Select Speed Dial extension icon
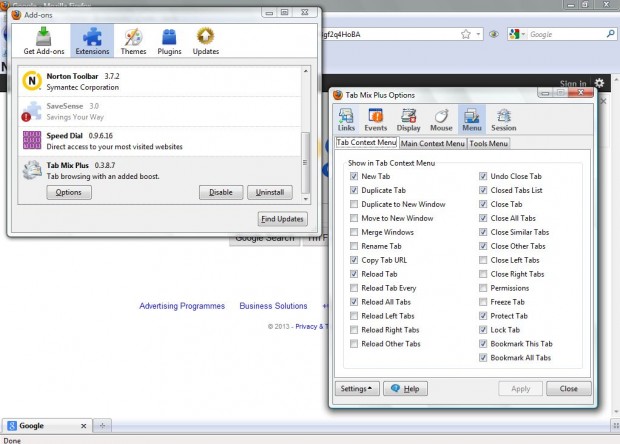620x444 pixels. [x=32, y=140]
